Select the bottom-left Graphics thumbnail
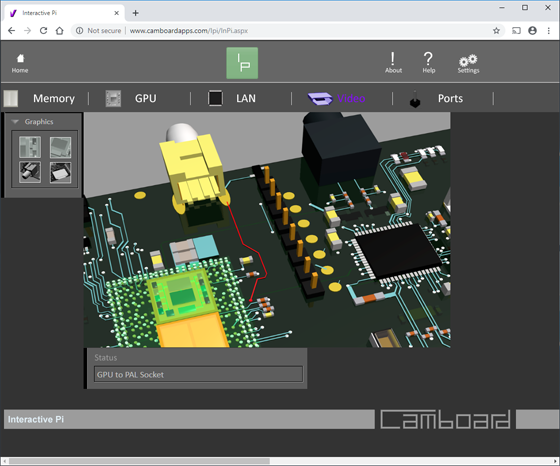560x466 pixels. [30, 172]
